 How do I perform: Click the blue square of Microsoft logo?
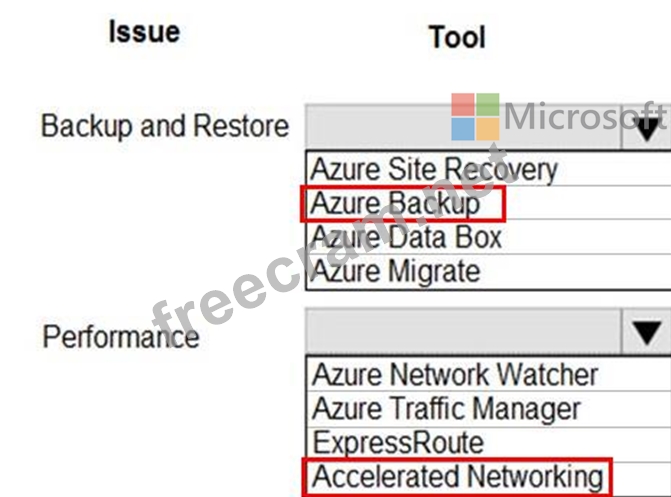click(x=461, y=130)
